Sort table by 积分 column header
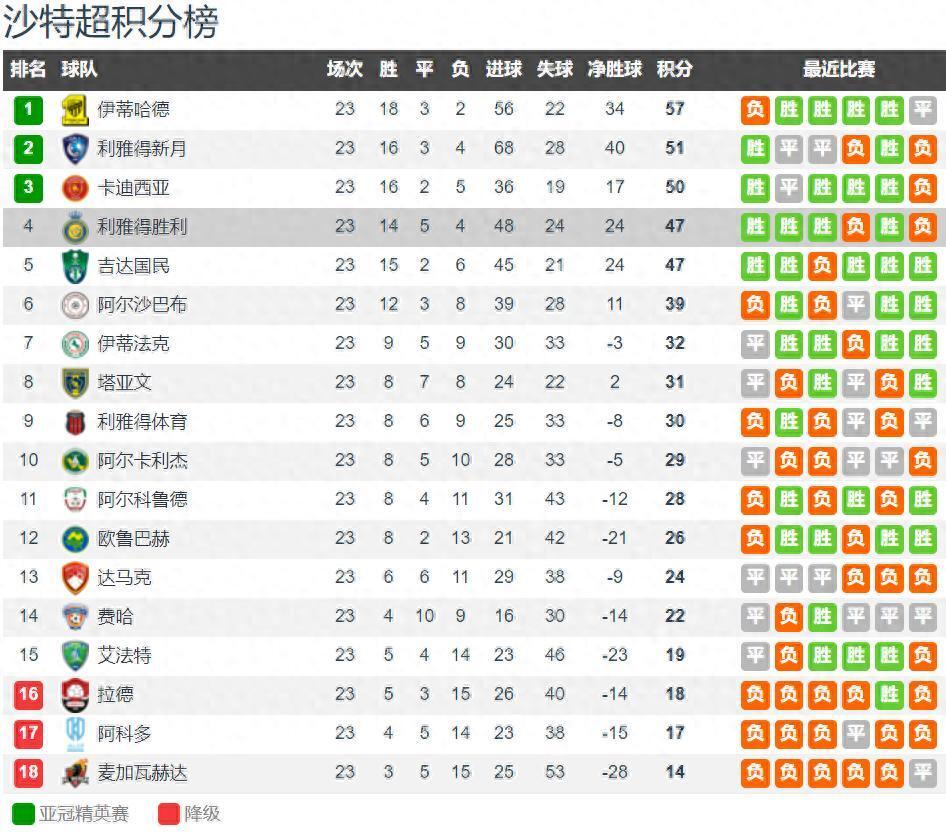Viewport: 946px width, 836px height. click(x=674, y=69)
